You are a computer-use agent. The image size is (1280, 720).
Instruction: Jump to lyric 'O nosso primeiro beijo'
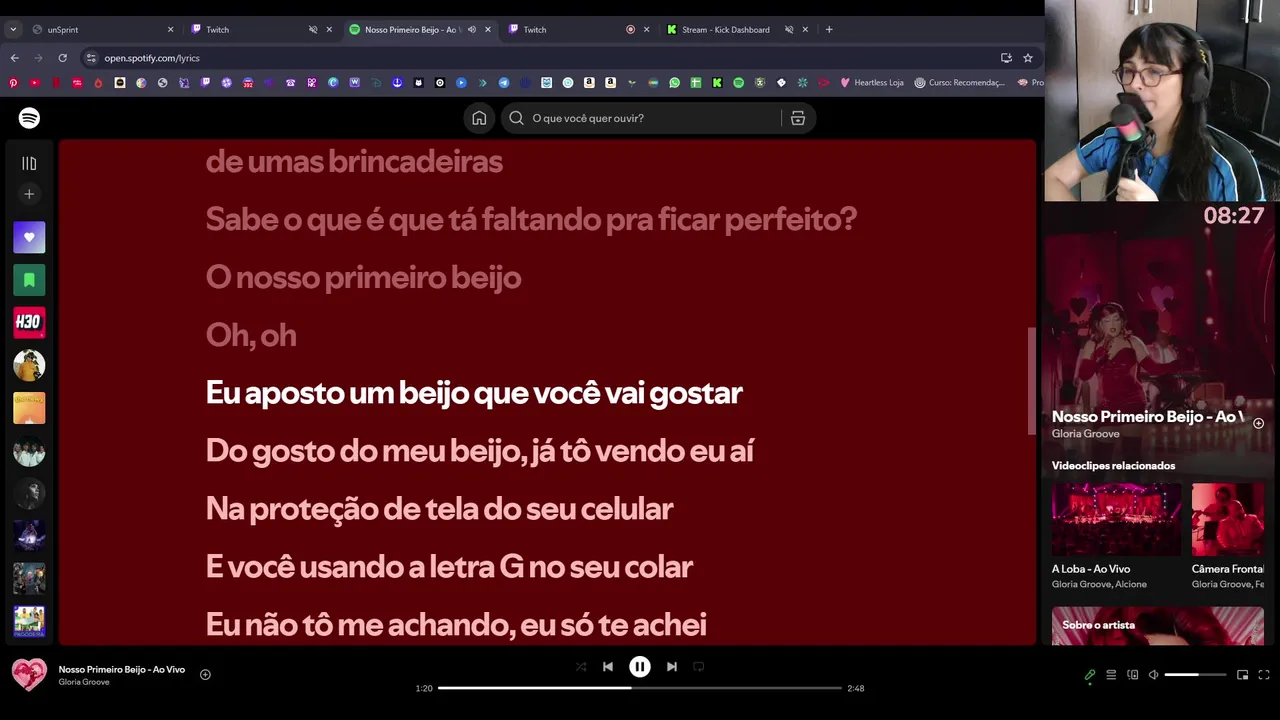363,277
